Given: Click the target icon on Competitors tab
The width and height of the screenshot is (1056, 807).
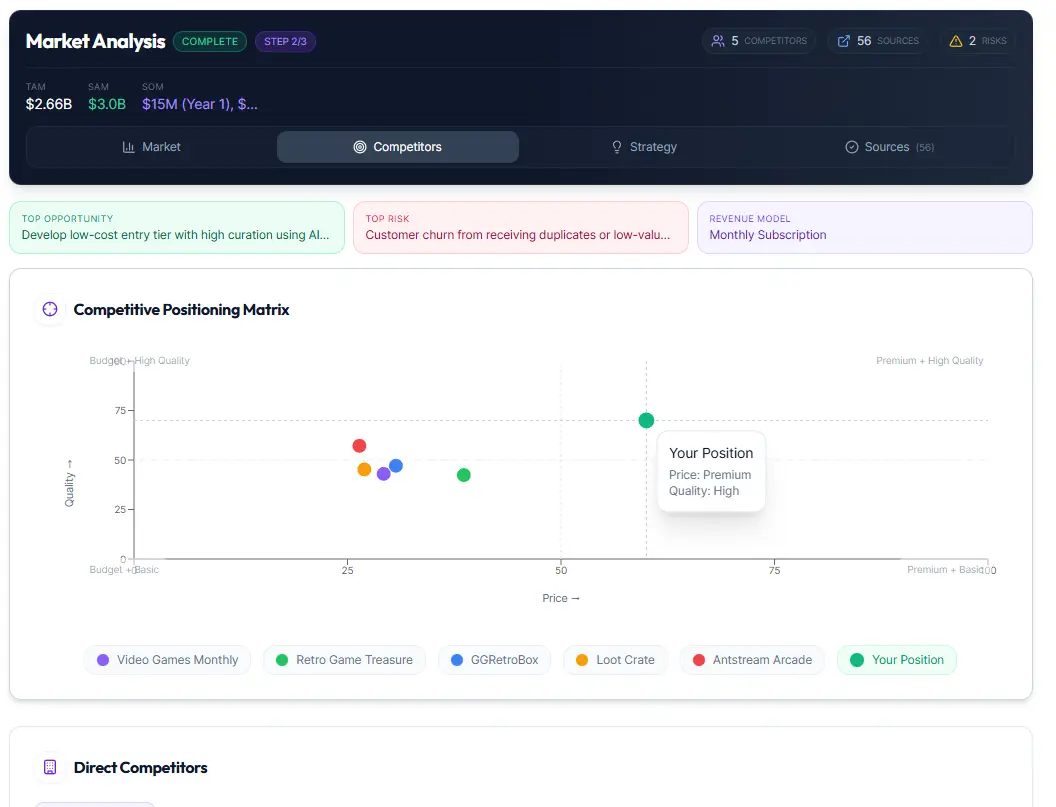Looking at the screenshot, I should pyautogui.click(x=362, y=147).
